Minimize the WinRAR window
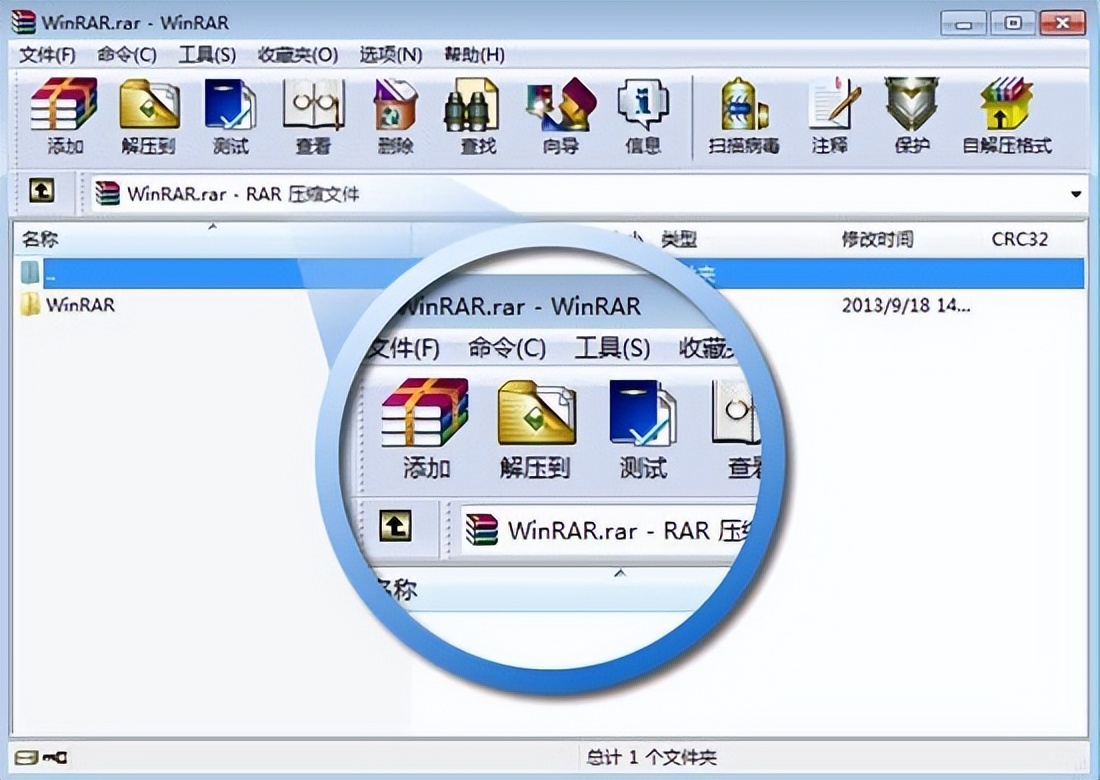Viewport: 1100px width, 780px height. (x=963, y=24)
